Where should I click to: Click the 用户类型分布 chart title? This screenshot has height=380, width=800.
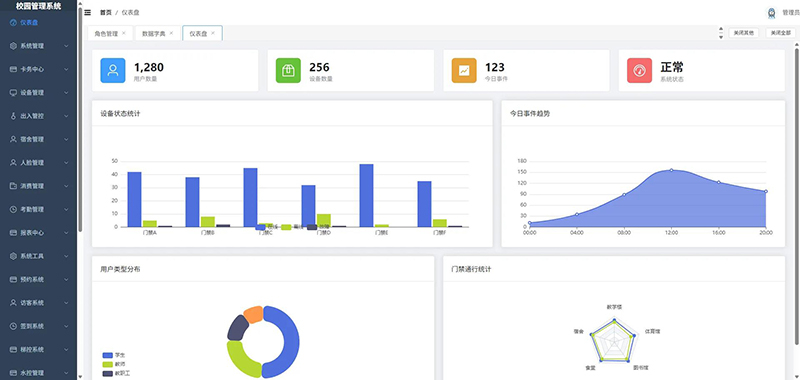click(120, 269)
